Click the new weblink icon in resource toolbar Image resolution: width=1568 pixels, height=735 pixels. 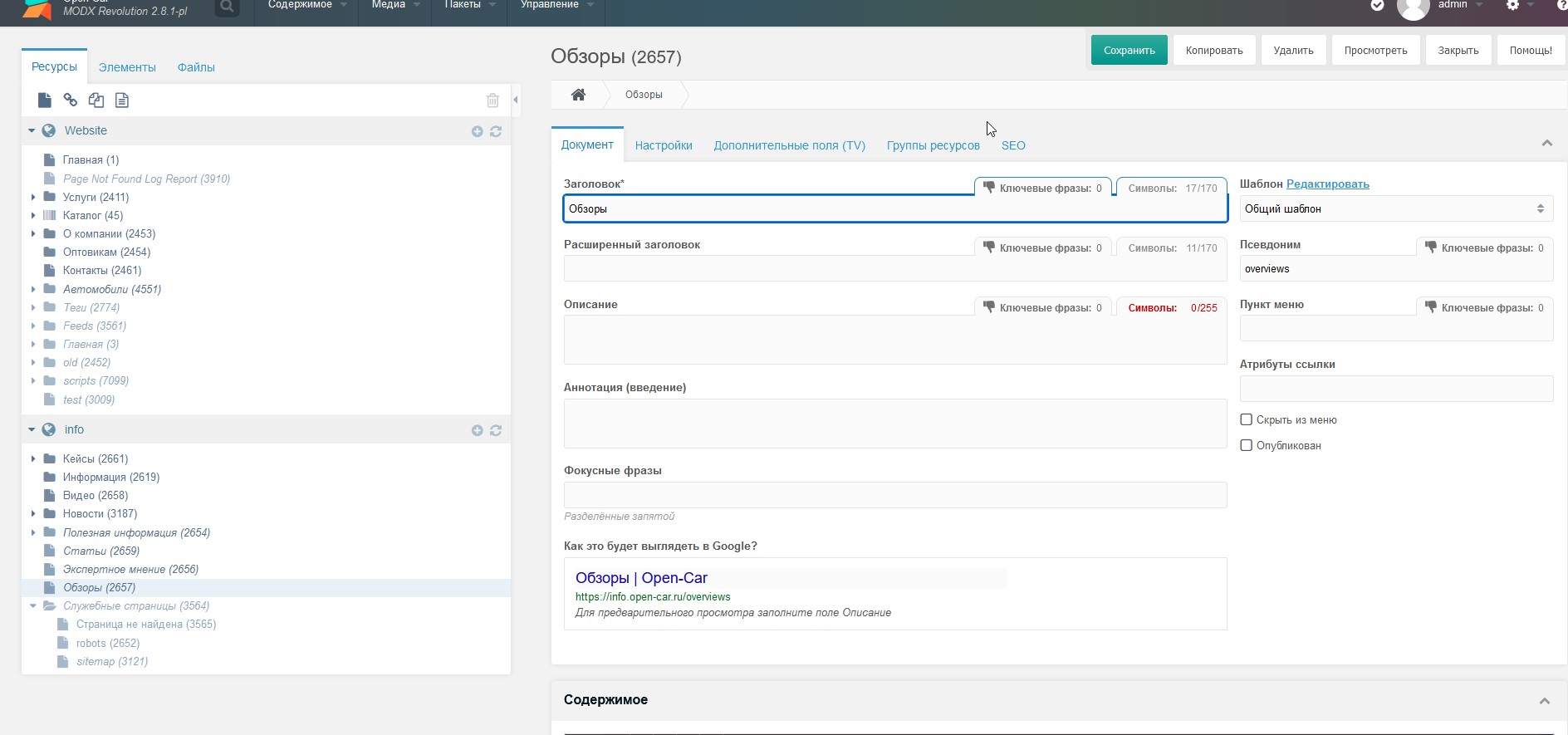71,100
